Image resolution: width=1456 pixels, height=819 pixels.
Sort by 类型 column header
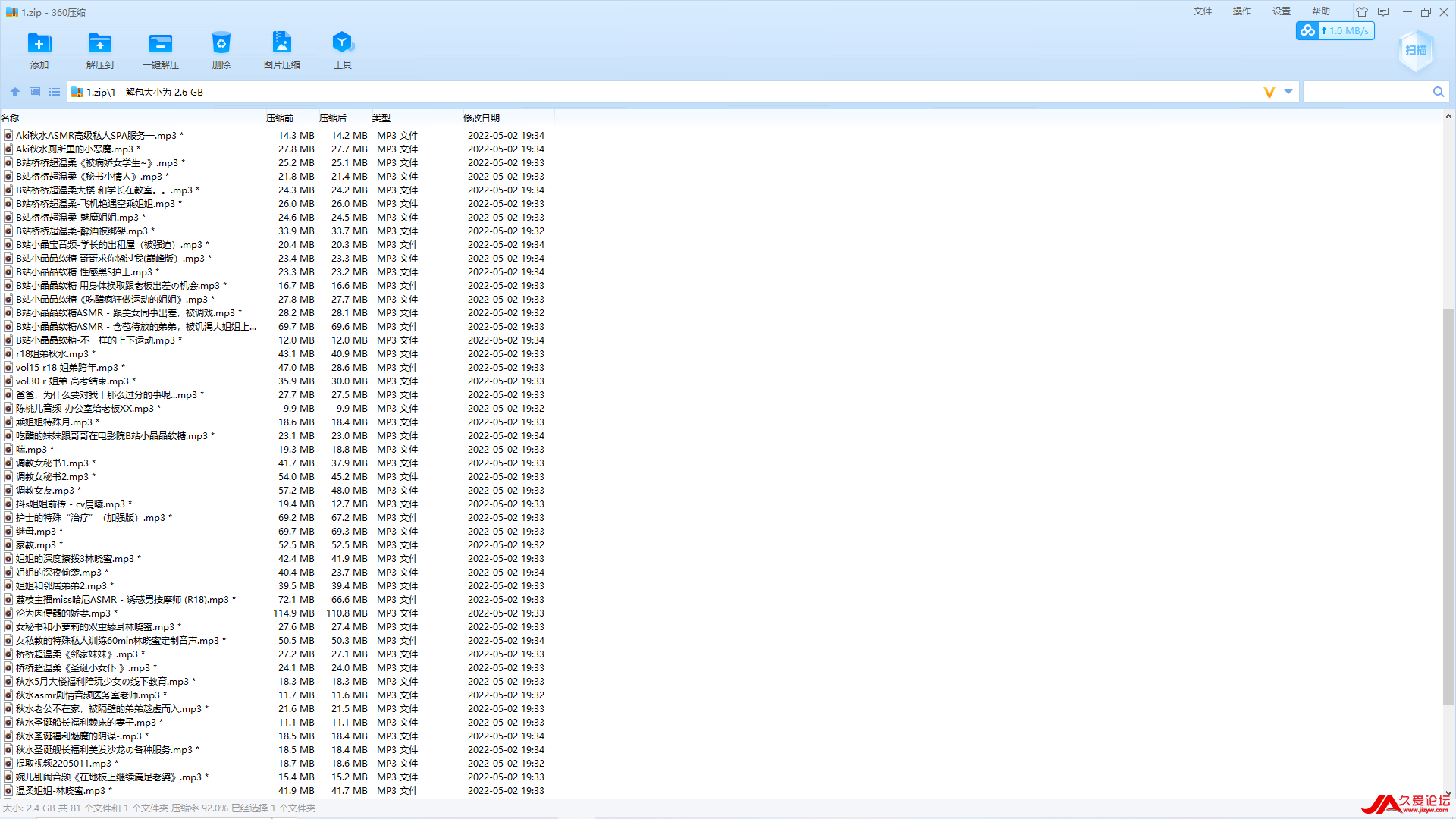[x=381, y=118]
